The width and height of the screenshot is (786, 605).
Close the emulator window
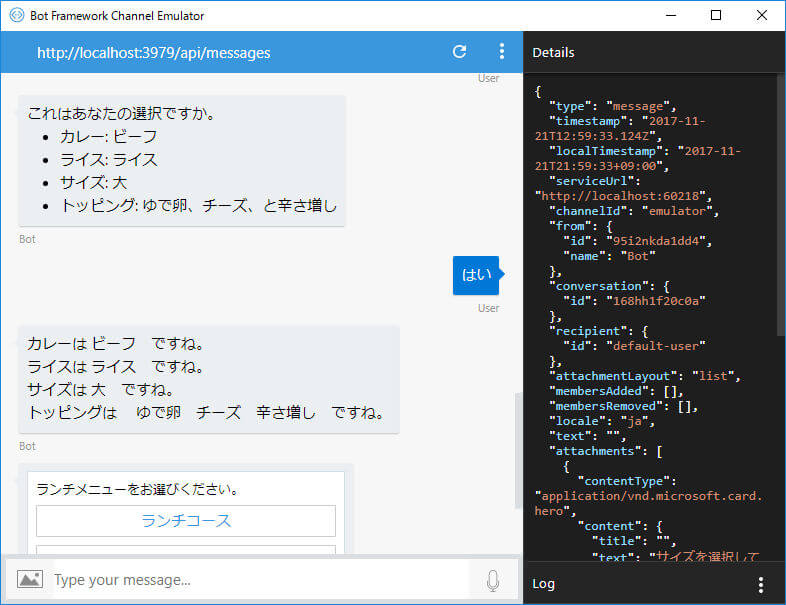pos(761,16)
